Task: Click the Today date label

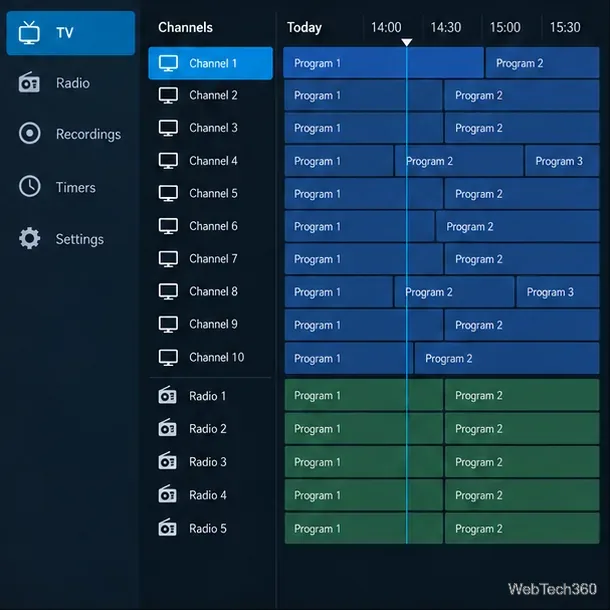Action: (304, 27)
